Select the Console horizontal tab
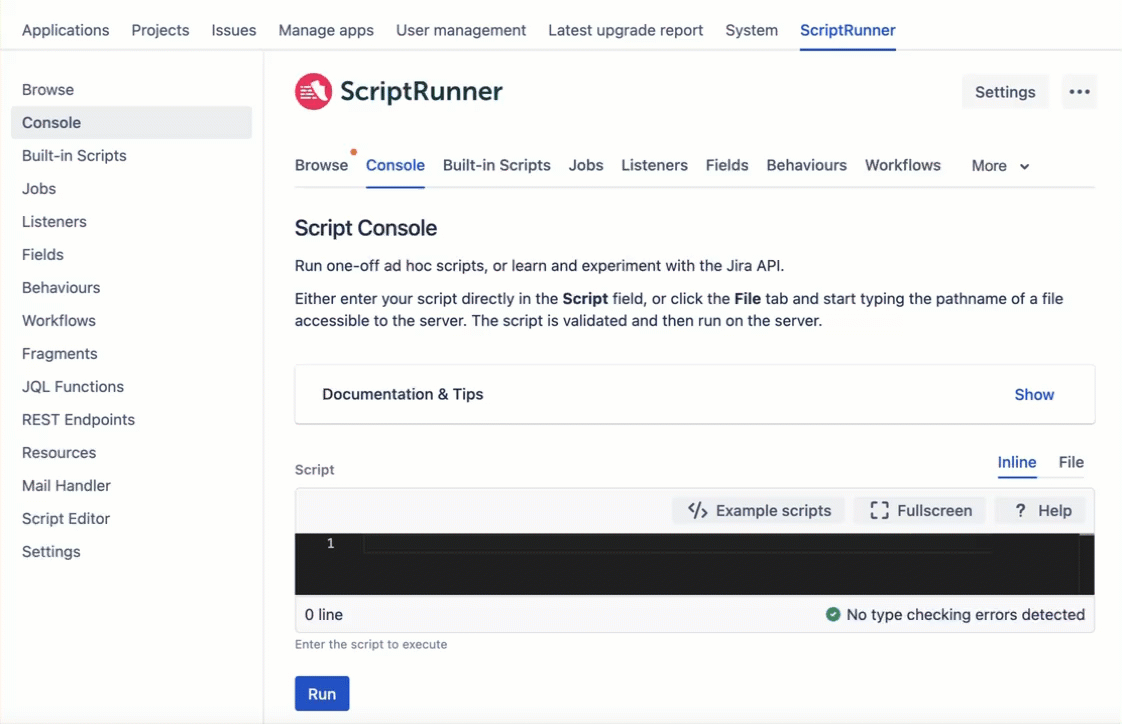Image resolution: width=1122 pixels, height=724 pixels. tap(395, 165)
